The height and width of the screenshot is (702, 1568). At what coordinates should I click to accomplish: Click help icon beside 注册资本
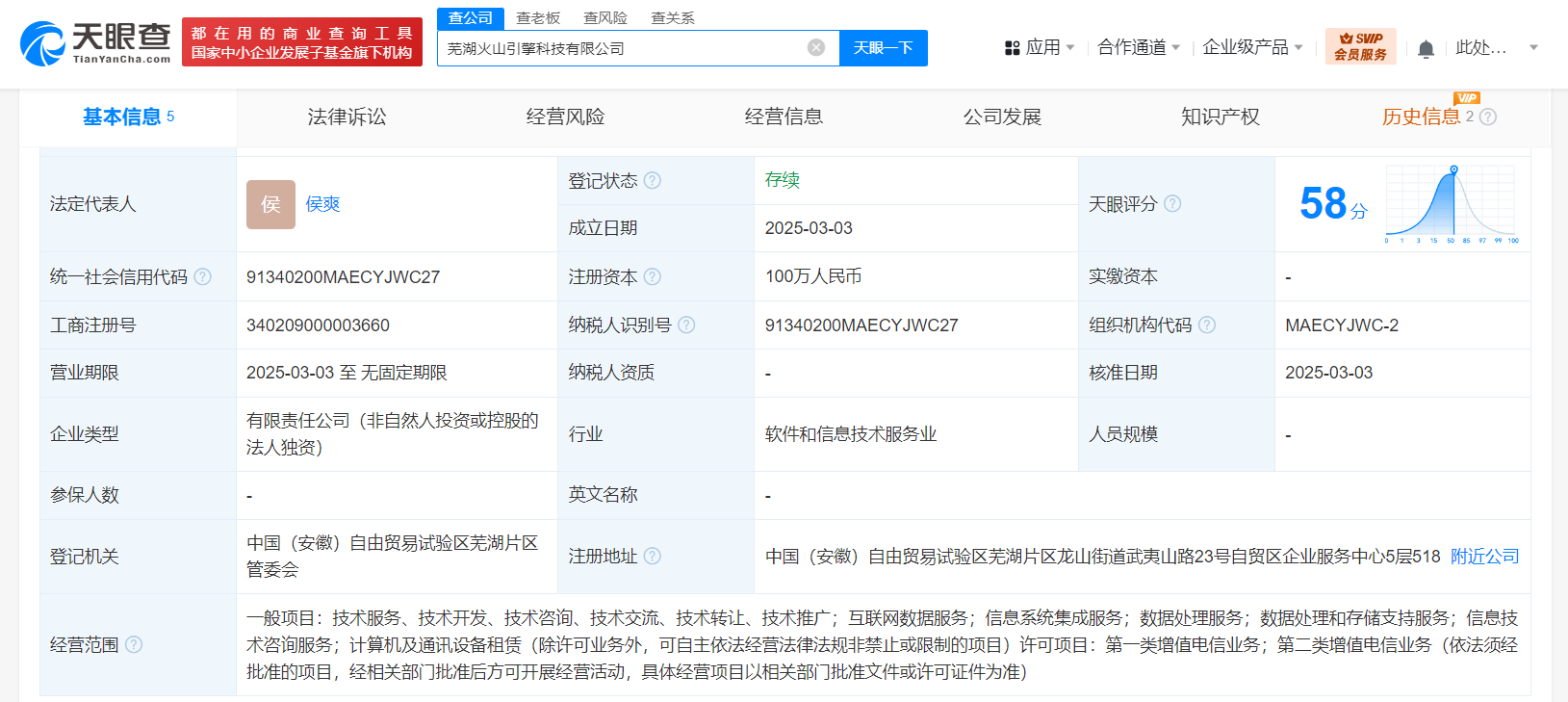pos(653,276)
